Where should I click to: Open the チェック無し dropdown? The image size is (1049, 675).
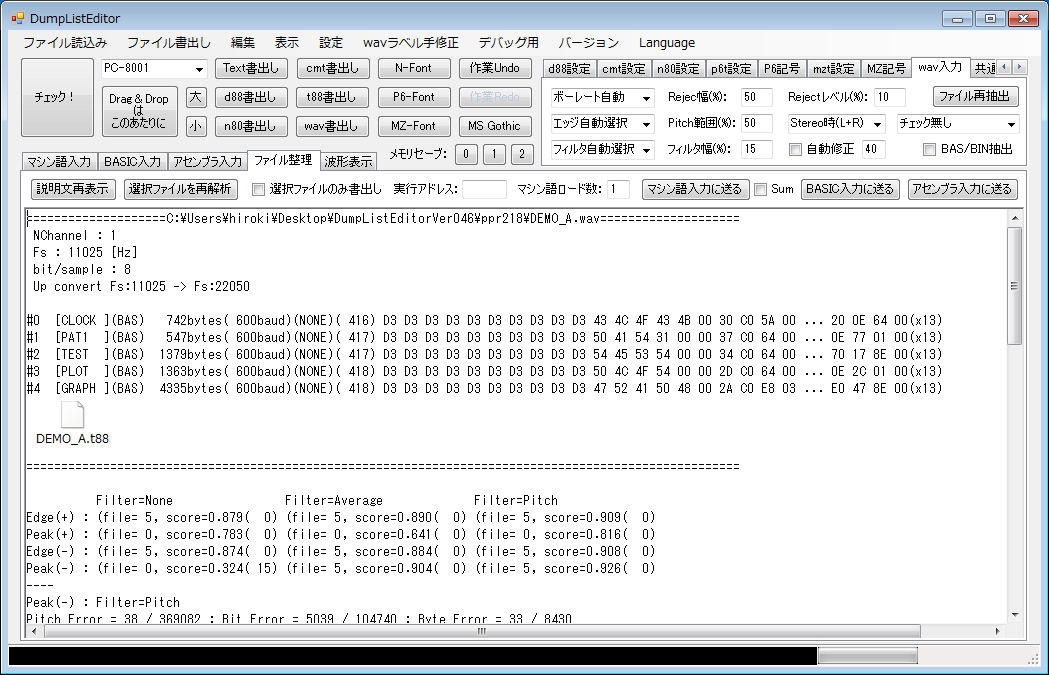958,124
